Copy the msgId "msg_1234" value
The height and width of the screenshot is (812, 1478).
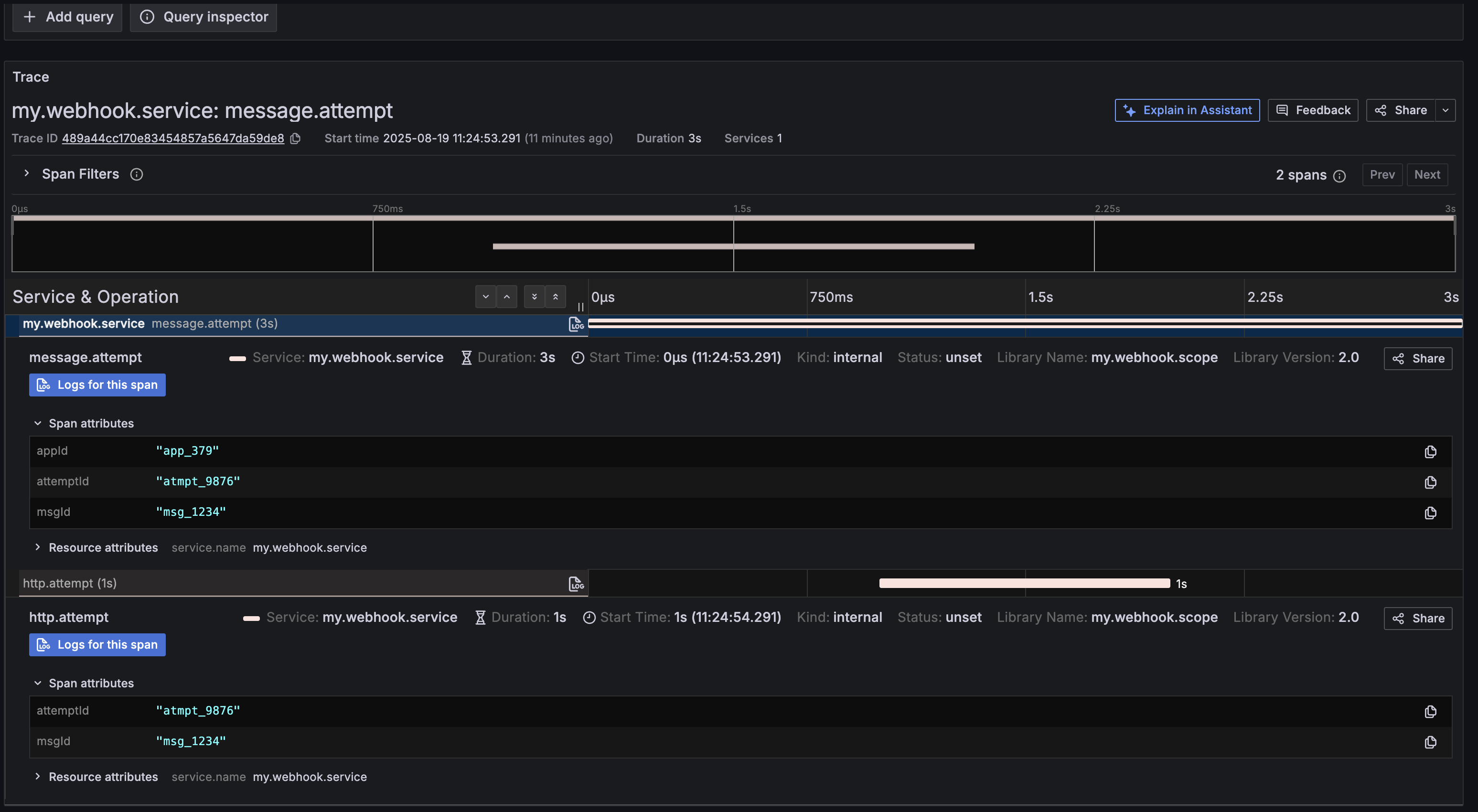(x=1429, y=513)
